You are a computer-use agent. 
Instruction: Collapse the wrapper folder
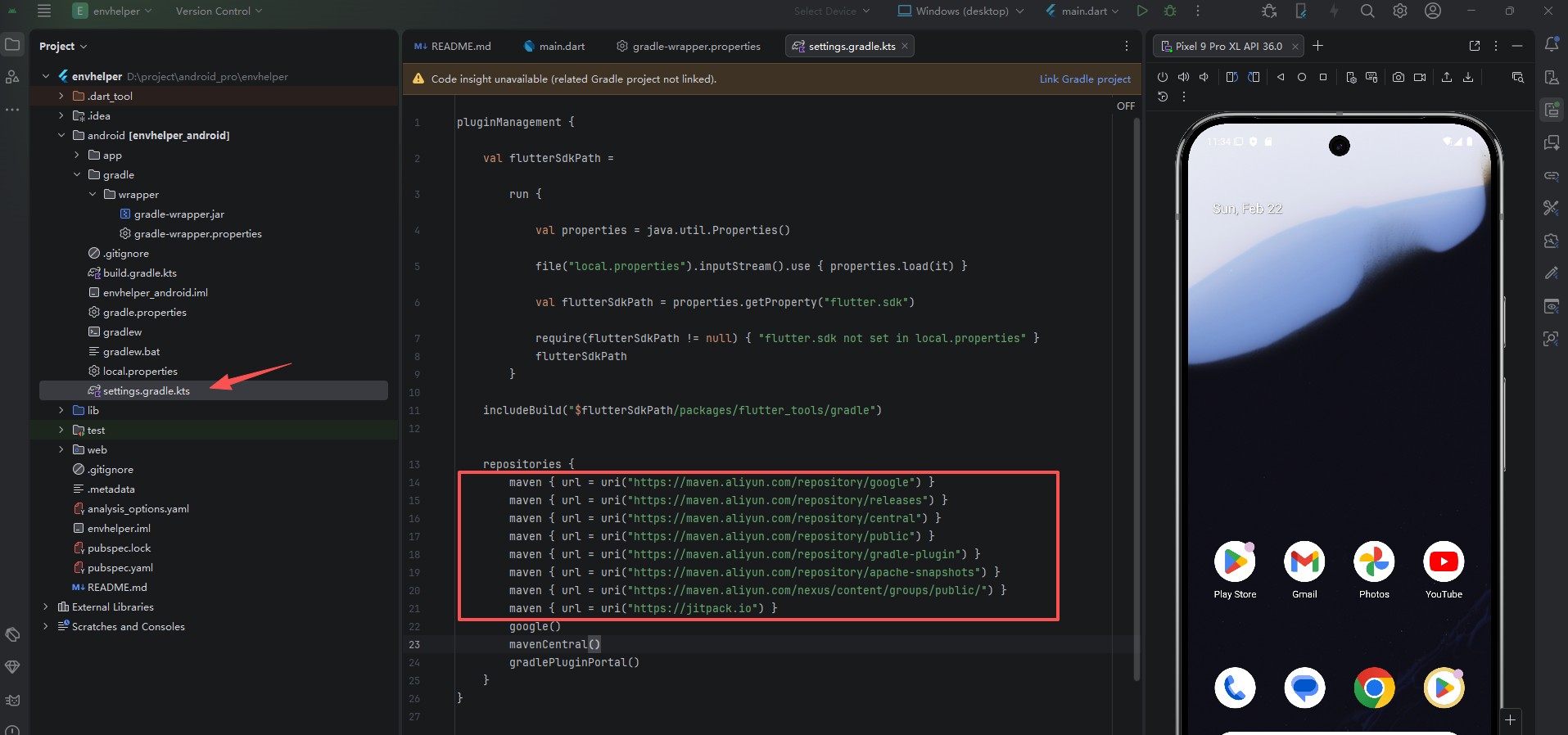pos(92,194)
